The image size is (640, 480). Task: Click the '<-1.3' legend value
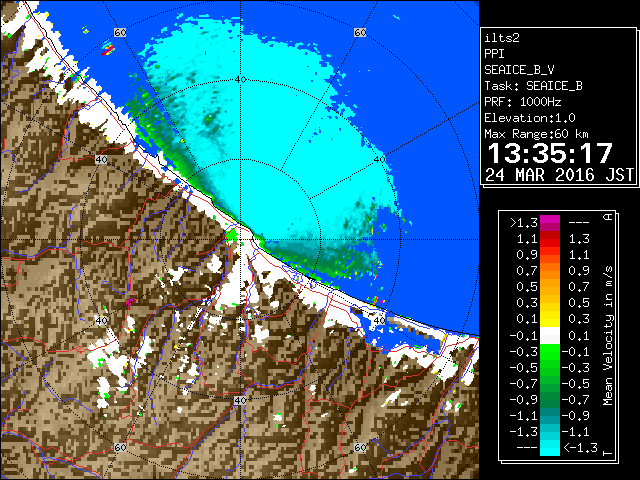(580, 448)
